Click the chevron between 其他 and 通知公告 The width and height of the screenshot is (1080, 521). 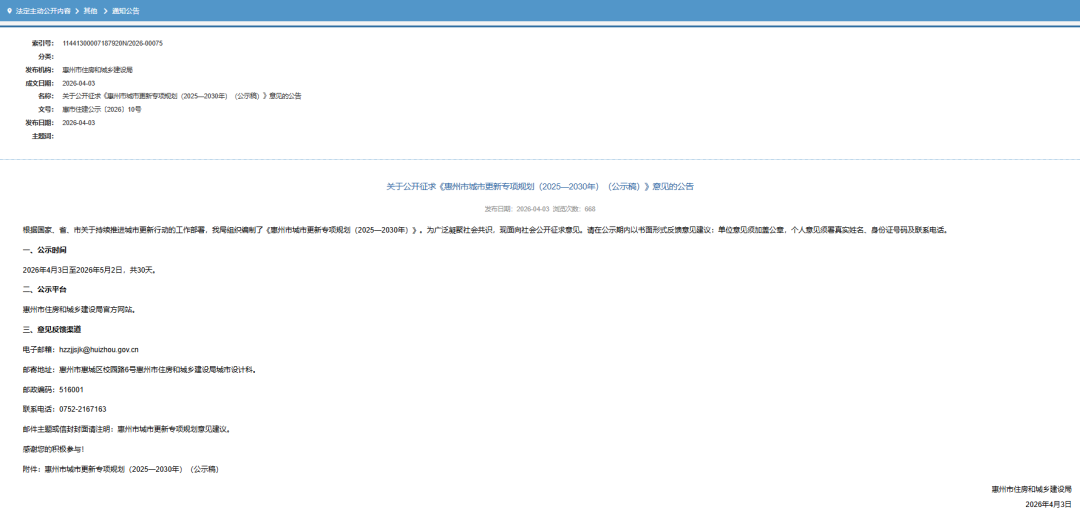105,11
